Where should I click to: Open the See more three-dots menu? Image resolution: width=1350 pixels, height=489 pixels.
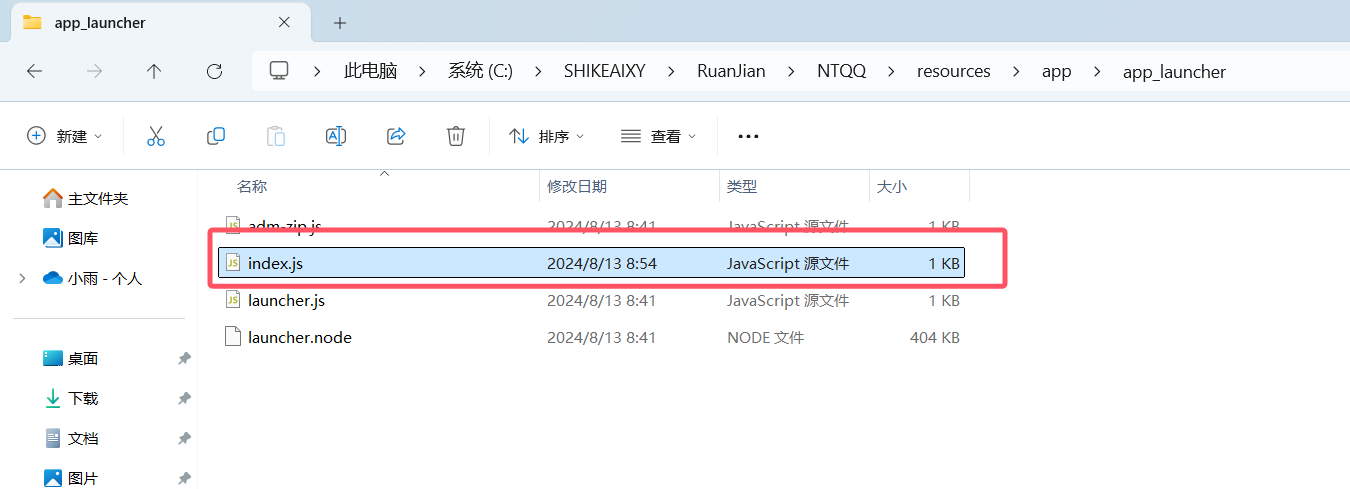(x=748, y=136)
